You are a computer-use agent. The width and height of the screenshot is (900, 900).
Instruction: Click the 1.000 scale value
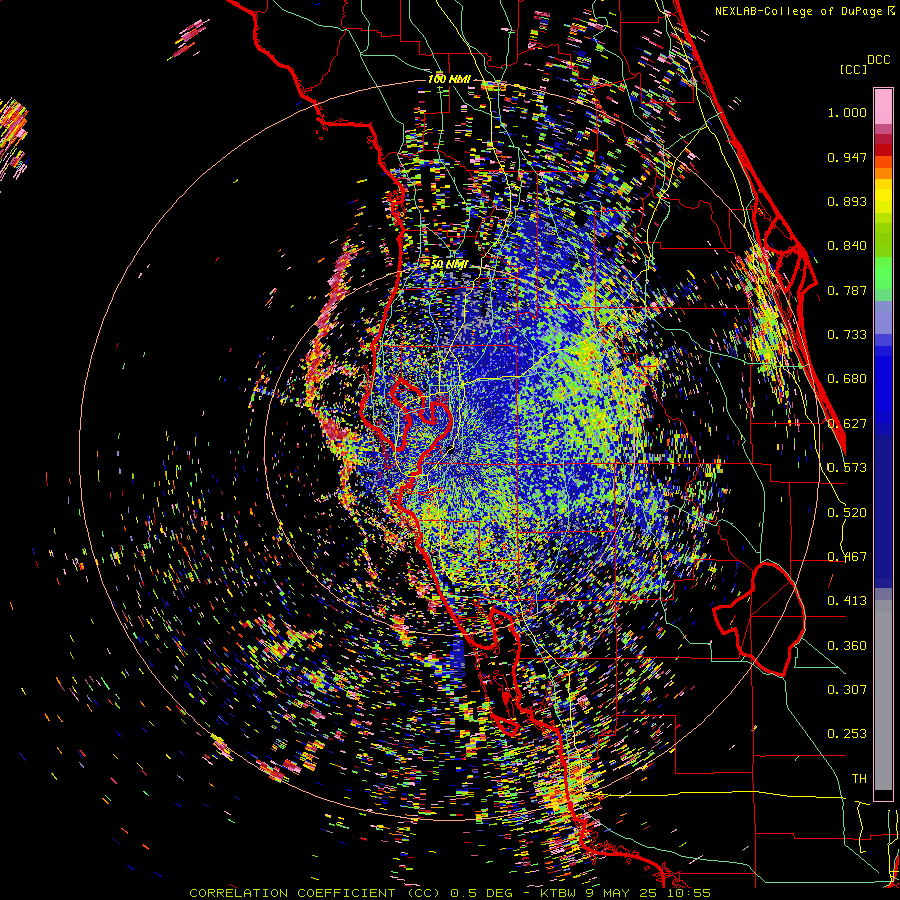coord(847,112)
